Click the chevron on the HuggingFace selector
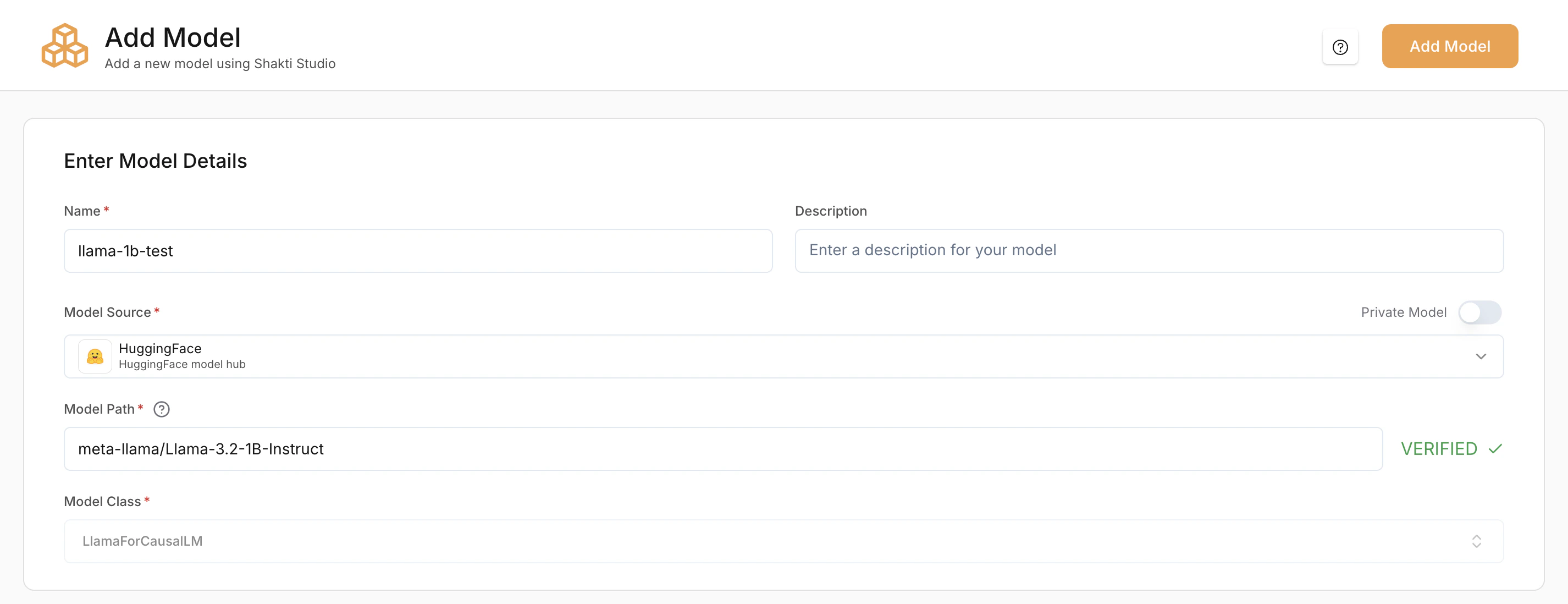Screen dimensions: 1568x604 (1482, 356)
